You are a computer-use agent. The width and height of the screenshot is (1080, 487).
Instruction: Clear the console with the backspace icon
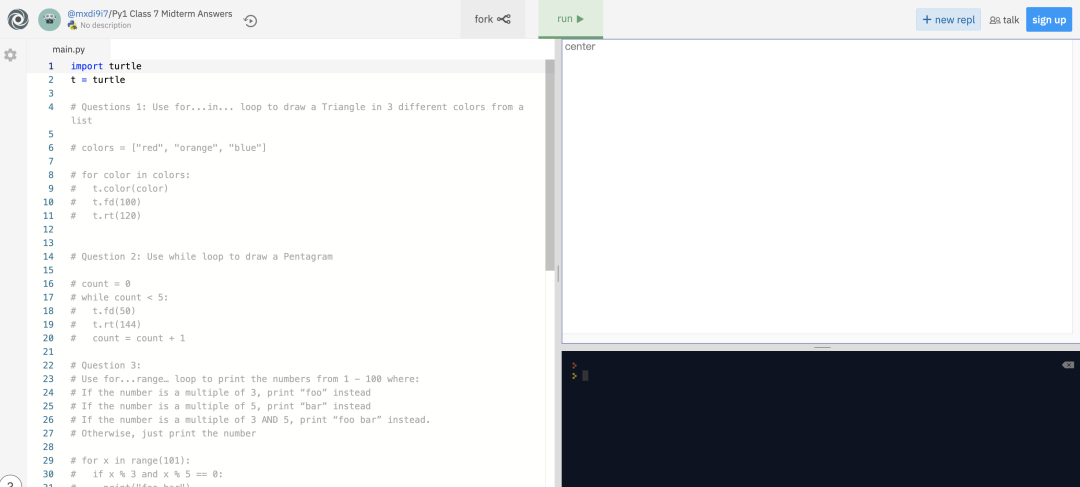pyautogui.click(x=1067, y=365)
